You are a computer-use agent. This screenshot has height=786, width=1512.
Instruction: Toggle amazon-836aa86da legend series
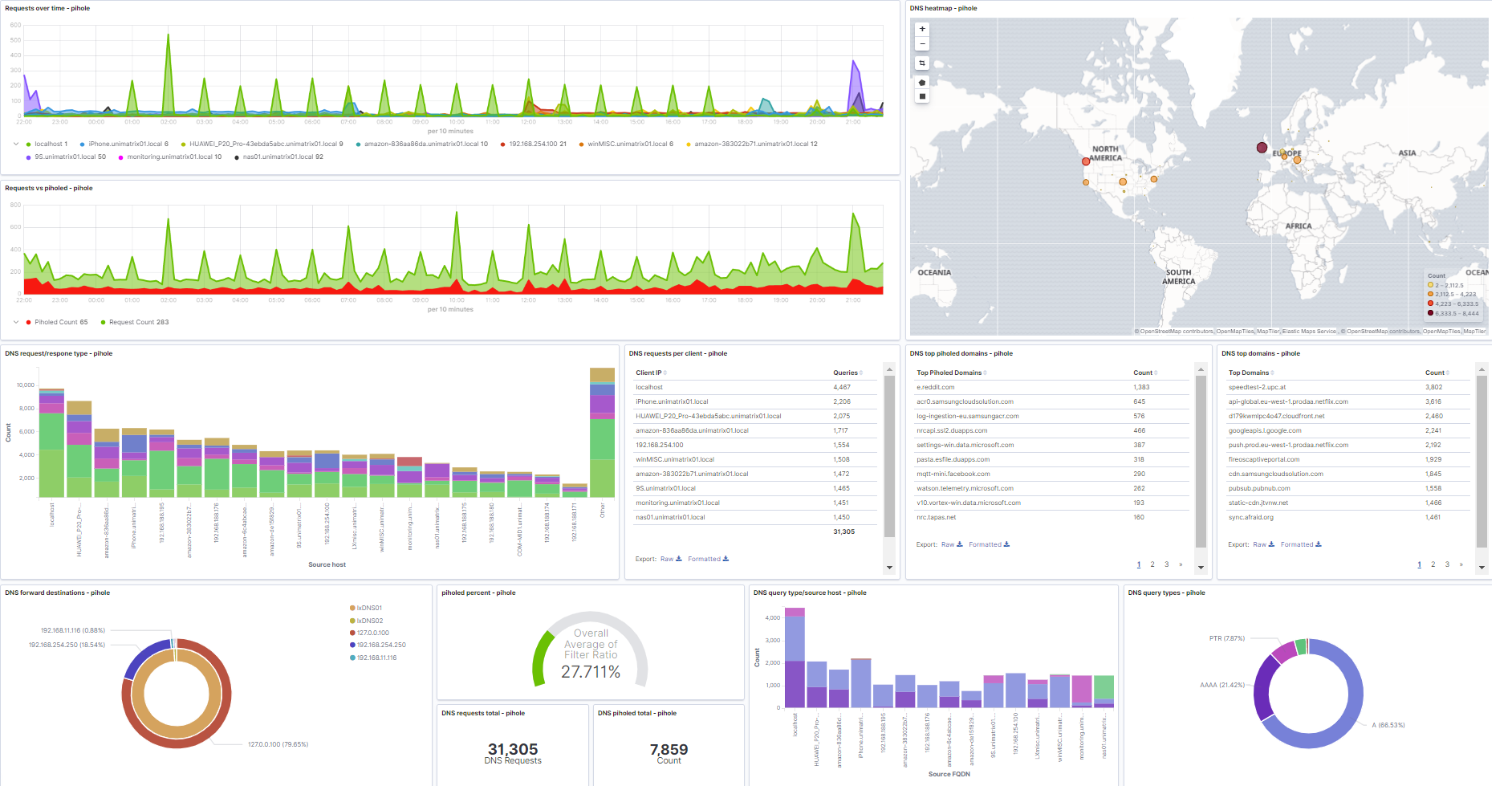(x=422, y=145)
